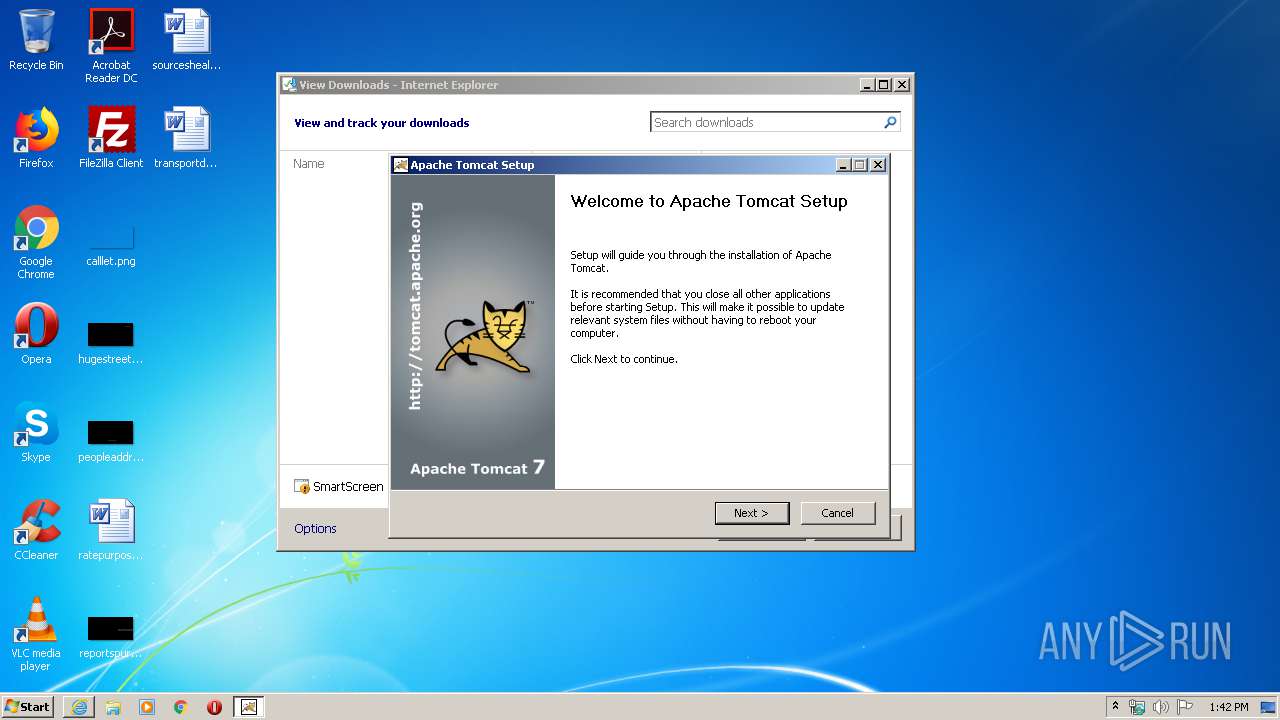Open Acrobat Reader DC desktop icon
Screen dimensions: 1280x720
click(x=111, y=46)
